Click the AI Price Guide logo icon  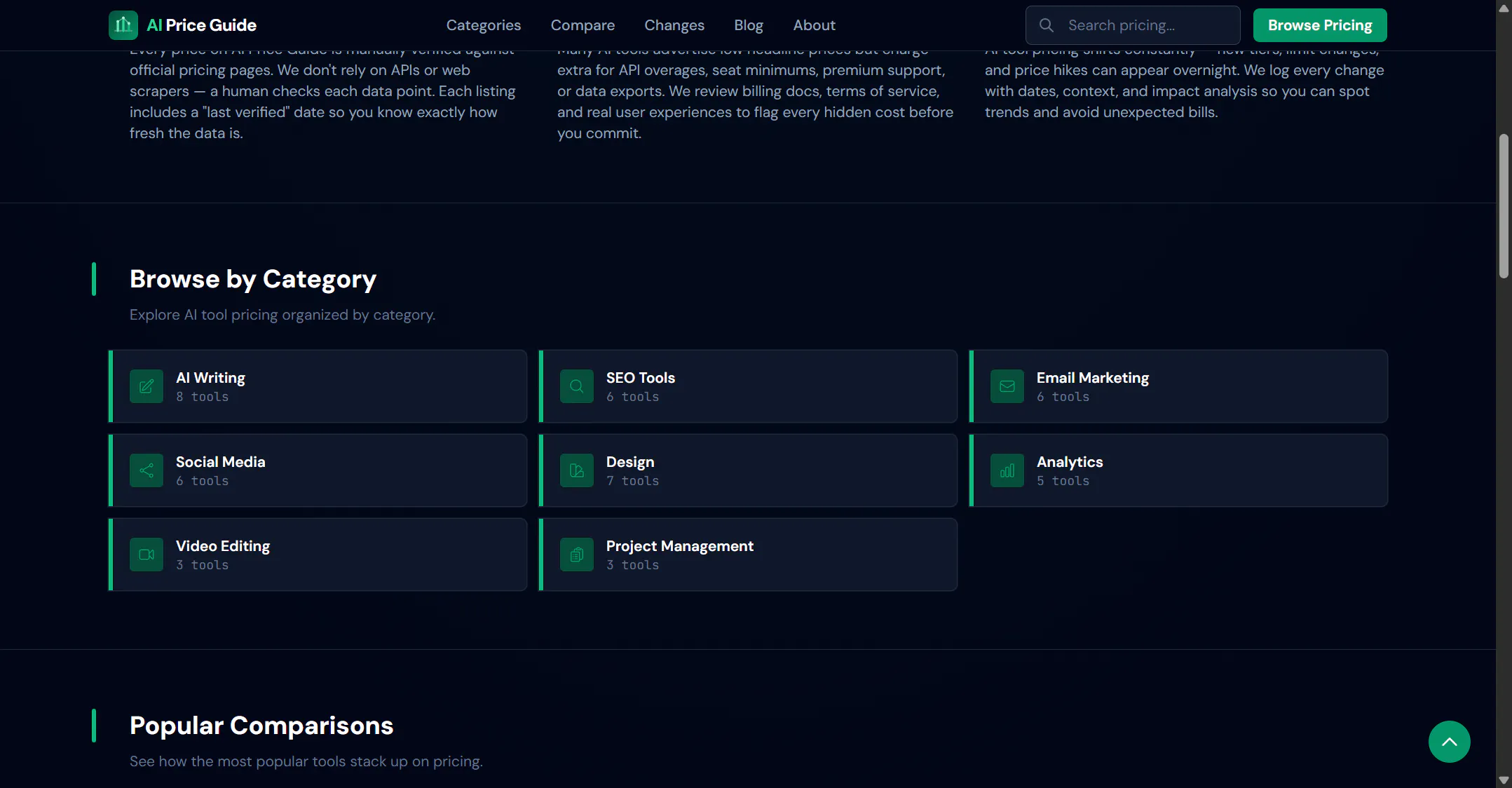click(123, 25)
